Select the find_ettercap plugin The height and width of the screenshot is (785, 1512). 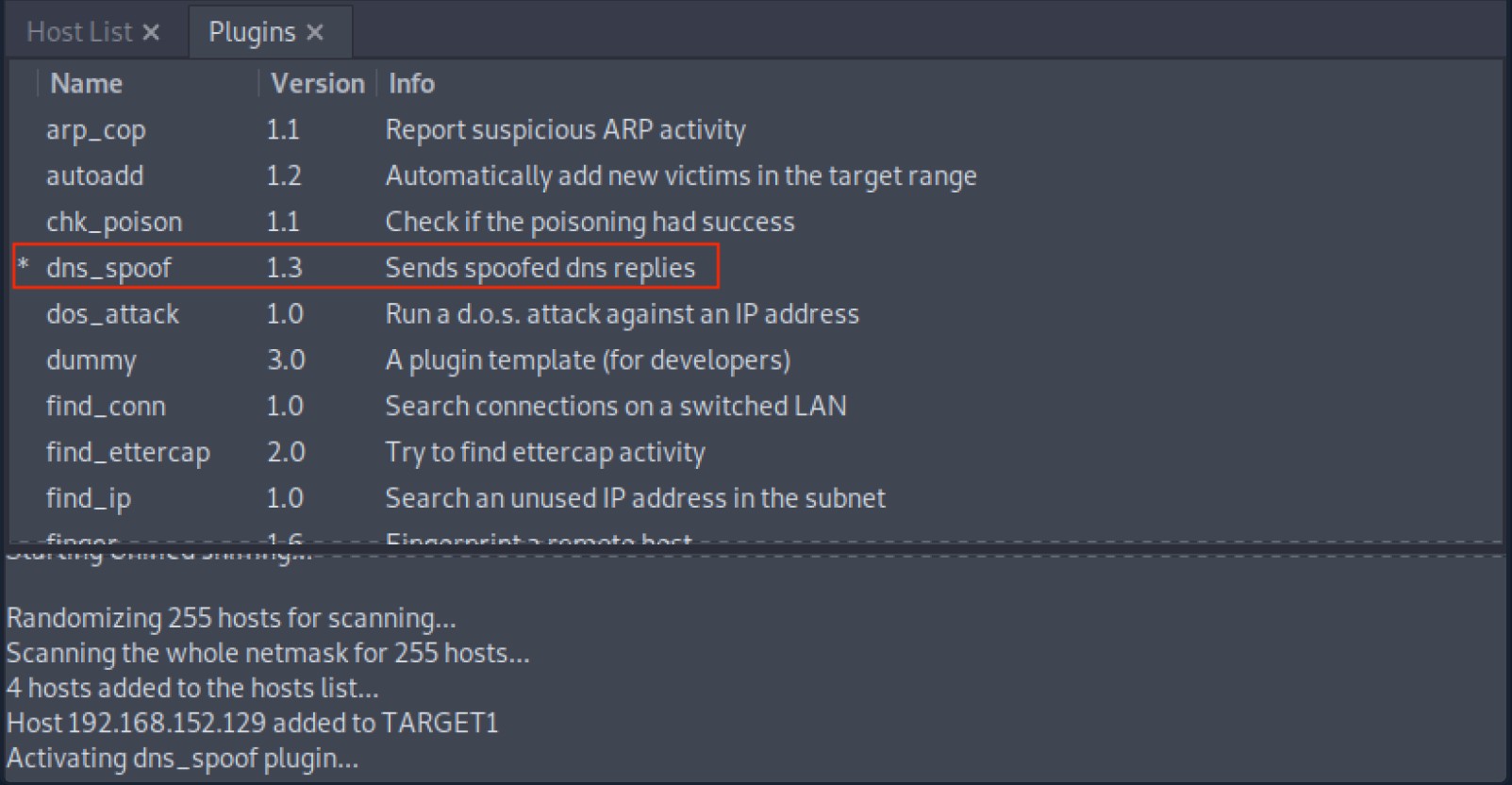(127, 453)
